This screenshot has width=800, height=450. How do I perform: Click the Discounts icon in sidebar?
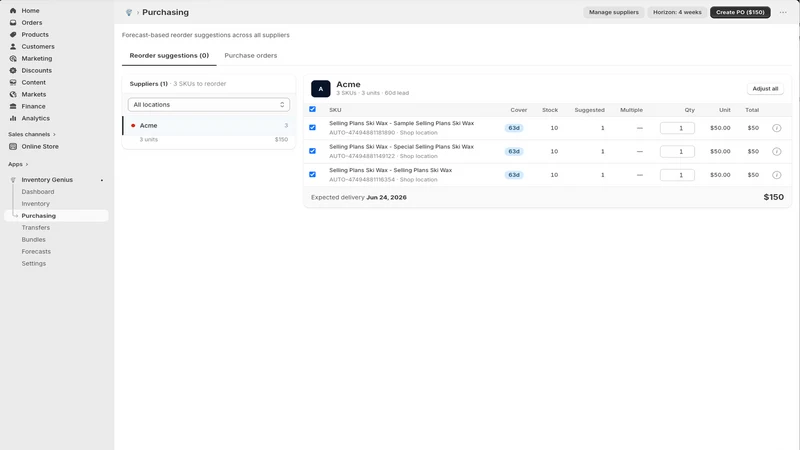(x=13, y=70)
